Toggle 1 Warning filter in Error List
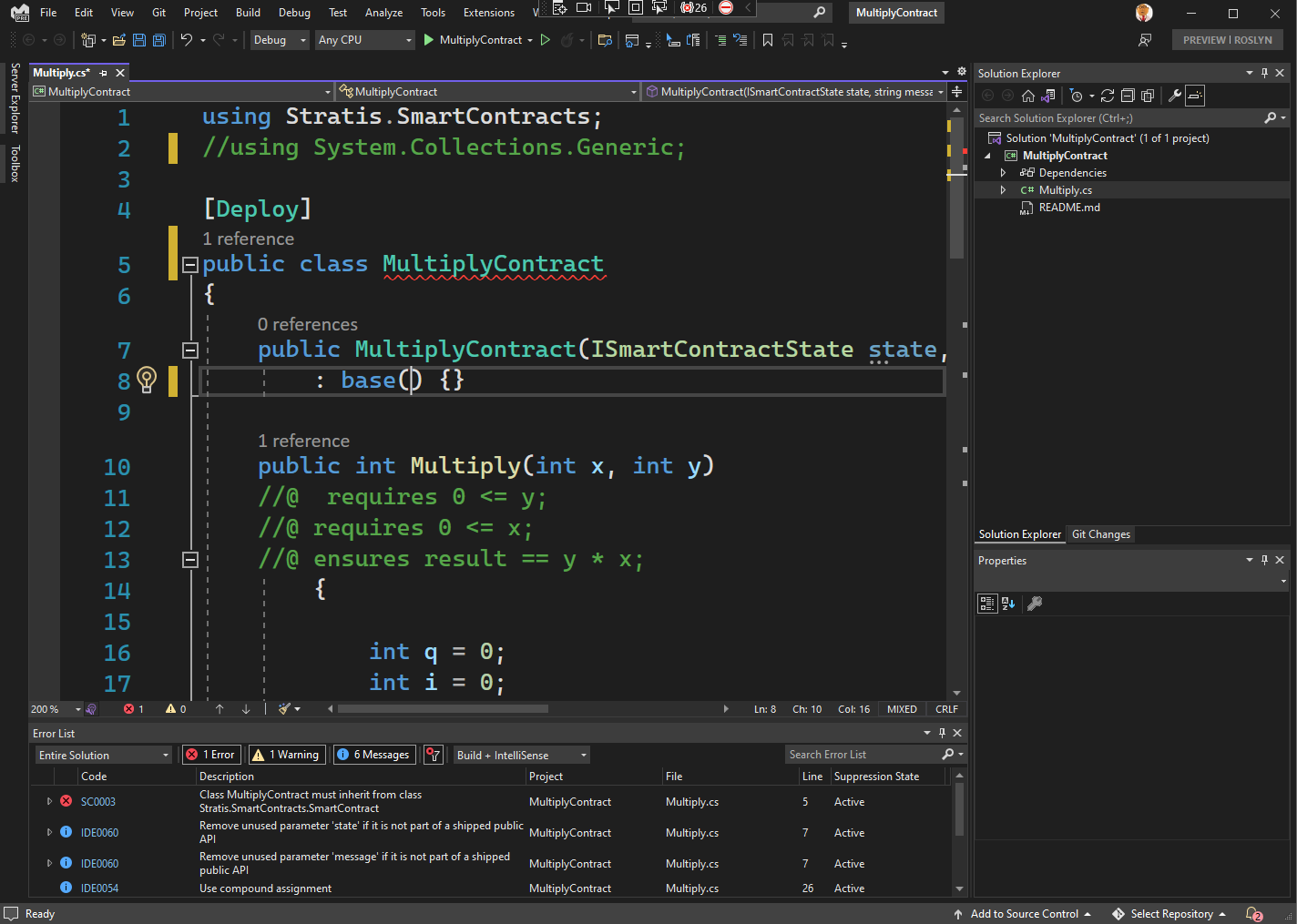Viewport: 1297px width, 924px height. pos(286,755)
